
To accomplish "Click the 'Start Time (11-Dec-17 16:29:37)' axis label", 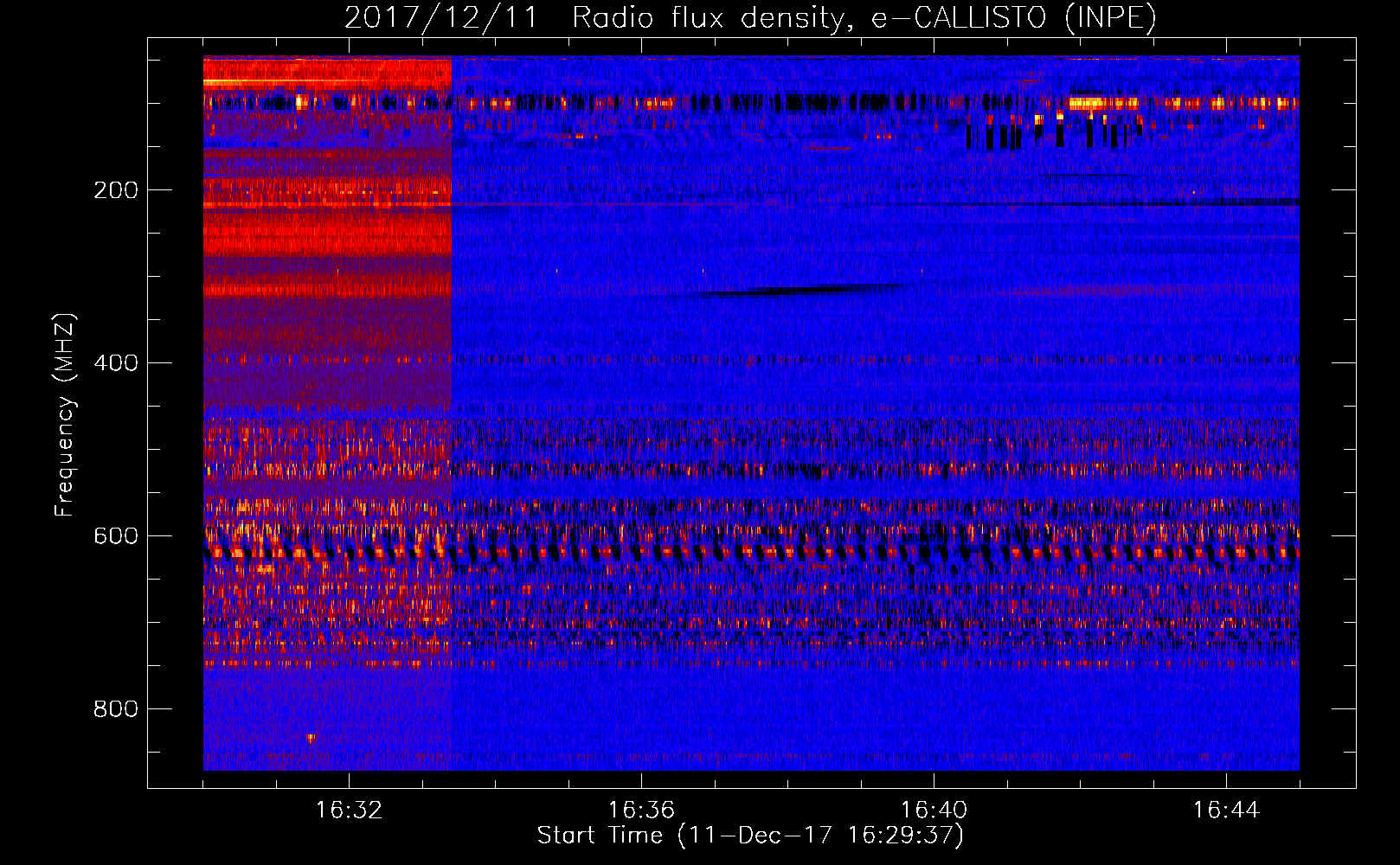I will pyautogui.click(x=750, y=836).
